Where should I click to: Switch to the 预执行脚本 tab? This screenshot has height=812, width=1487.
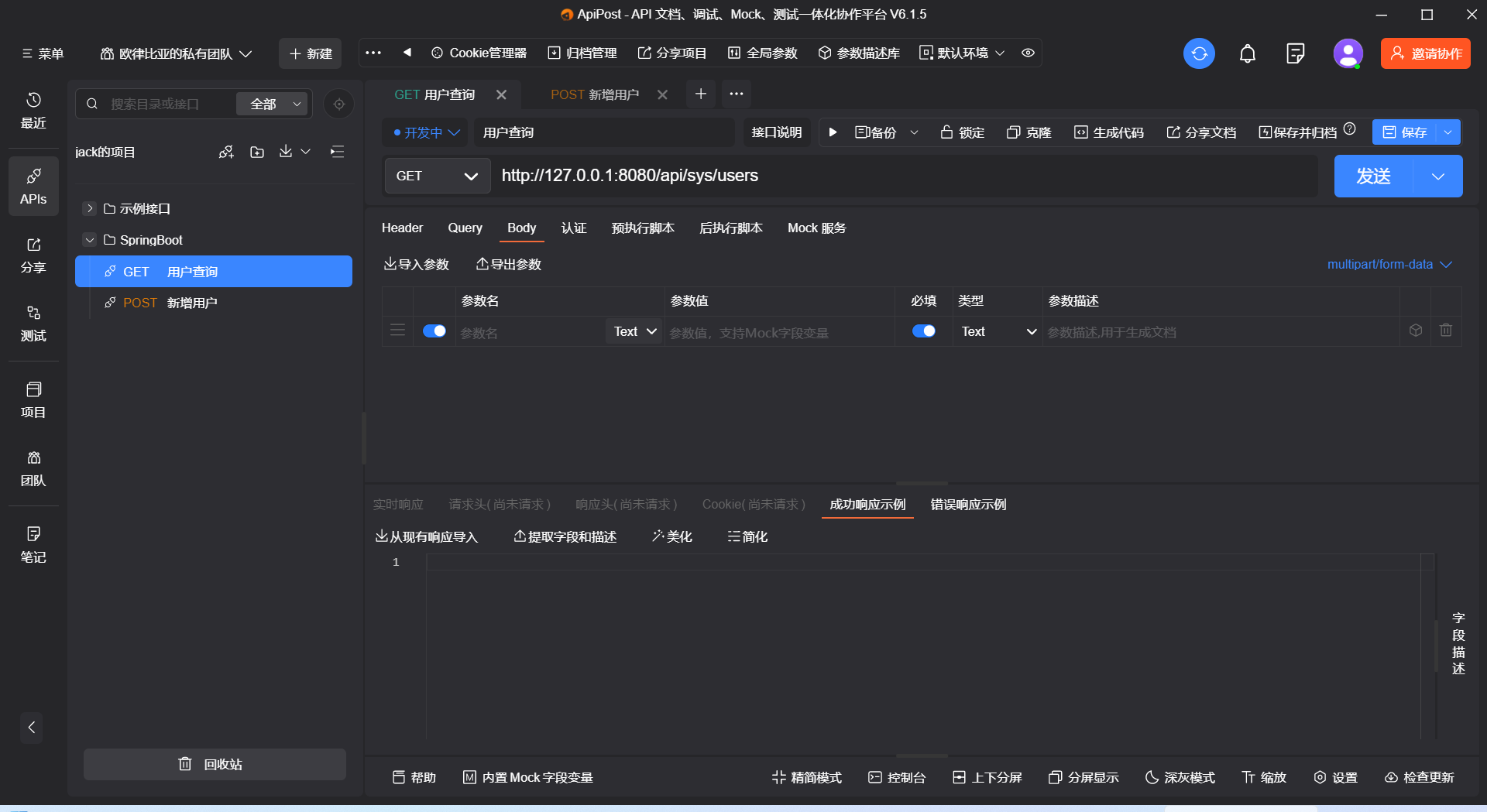point(643,228)
